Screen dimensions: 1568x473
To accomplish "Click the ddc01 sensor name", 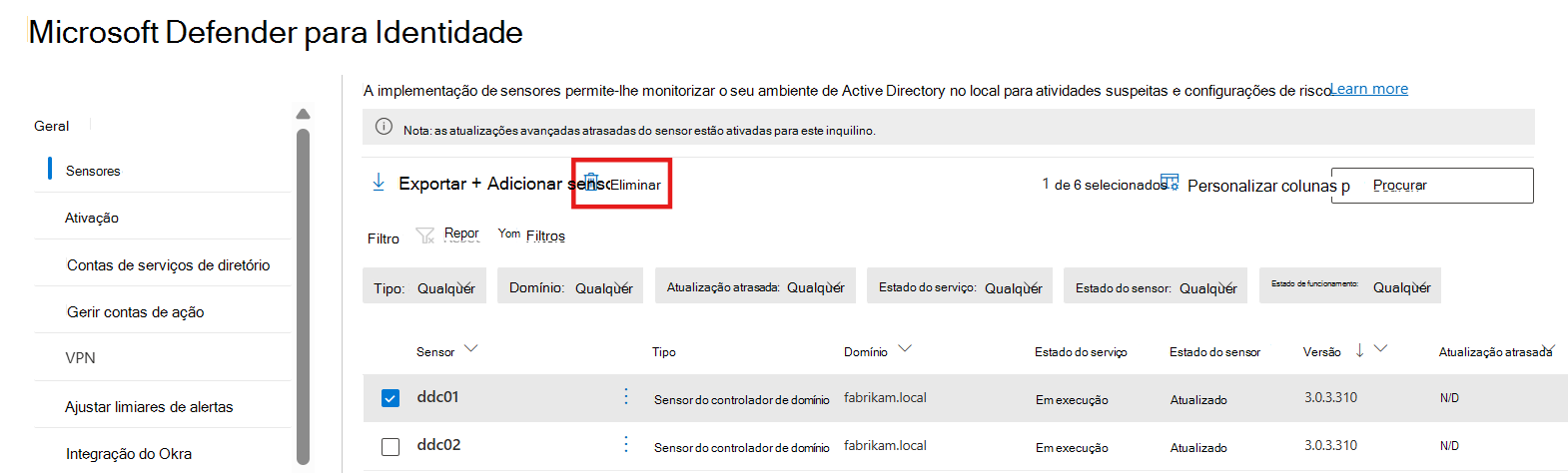I will (x=437, y=396).
